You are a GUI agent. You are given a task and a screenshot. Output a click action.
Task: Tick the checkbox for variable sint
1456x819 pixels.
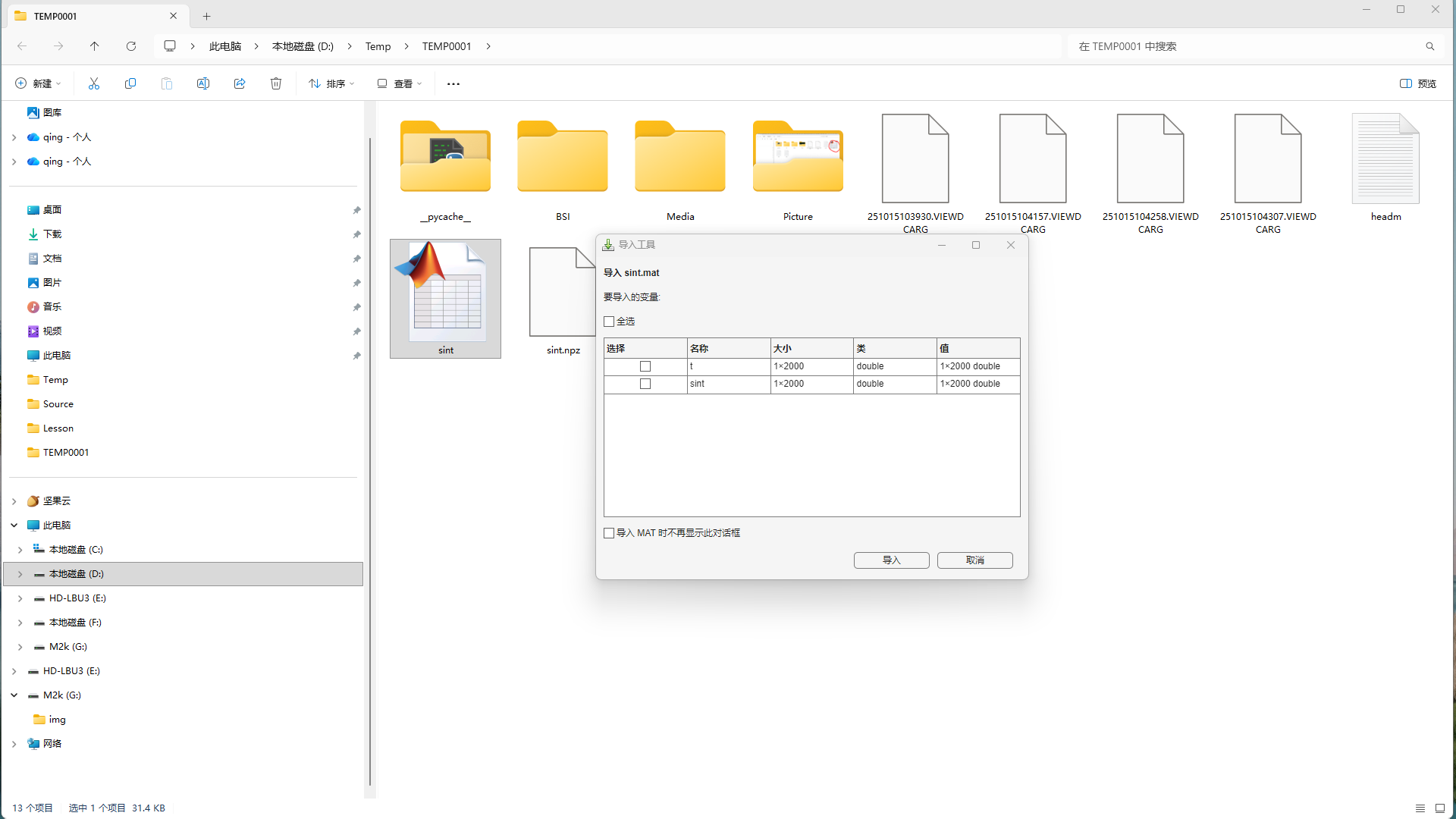click(645, 384)
